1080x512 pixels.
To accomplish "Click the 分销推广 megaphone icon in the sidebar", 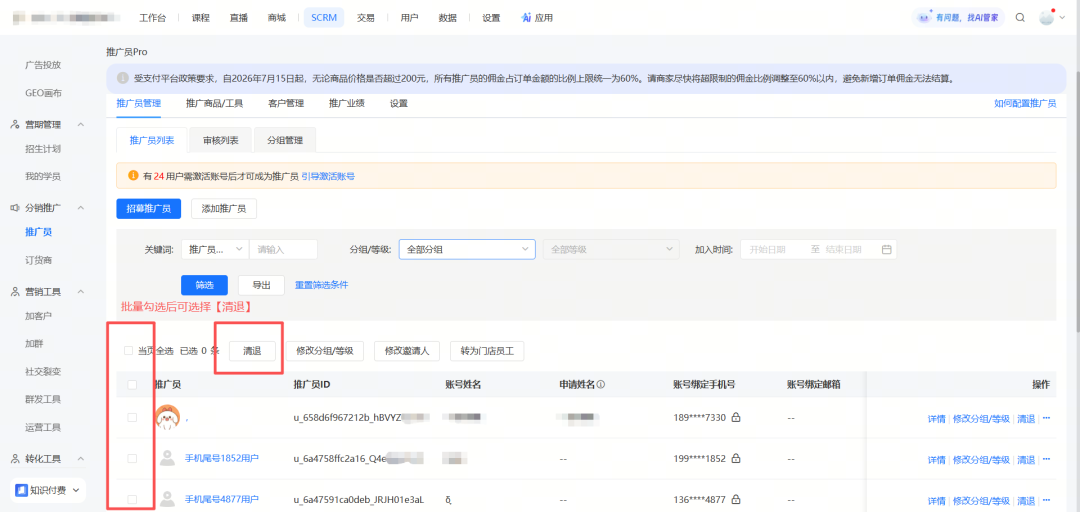I will (x=15, y=207).
